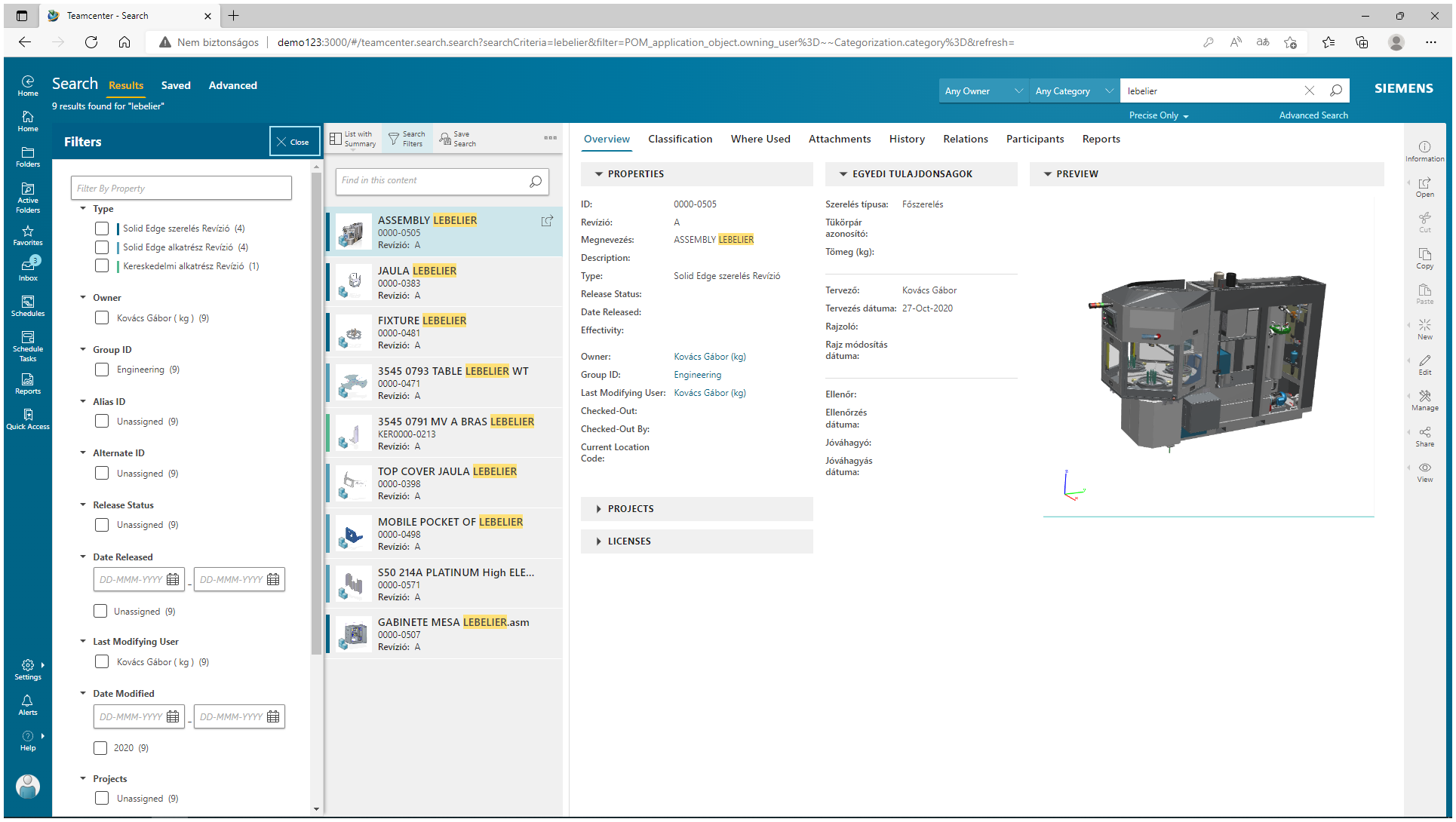Collapse EGYEDI TULAJDONSAGOK section
This screenshot has width=1456, height=822.
843,174
